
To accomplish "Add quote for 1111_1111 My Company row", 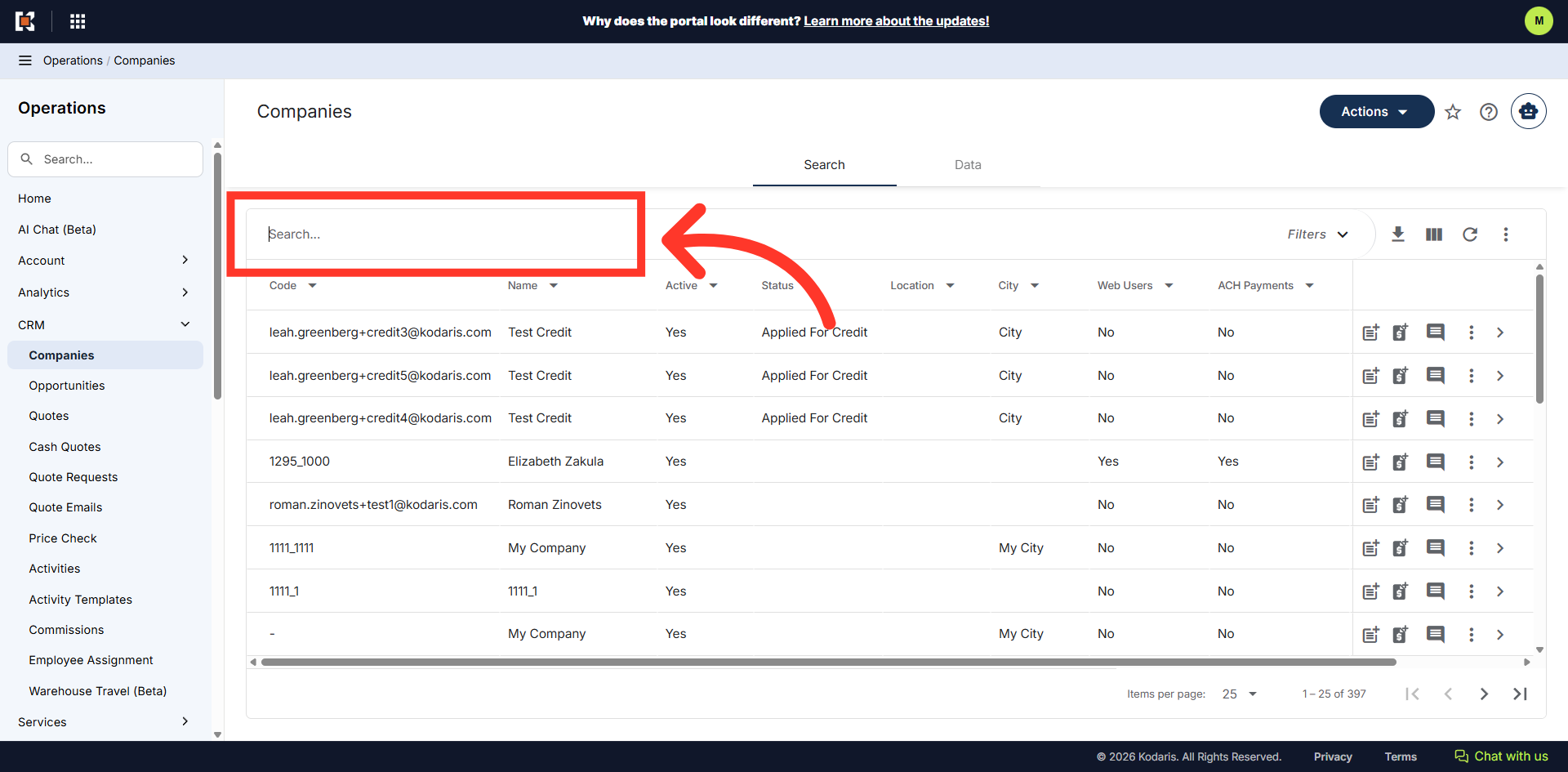I will [x=1401, y=548].
